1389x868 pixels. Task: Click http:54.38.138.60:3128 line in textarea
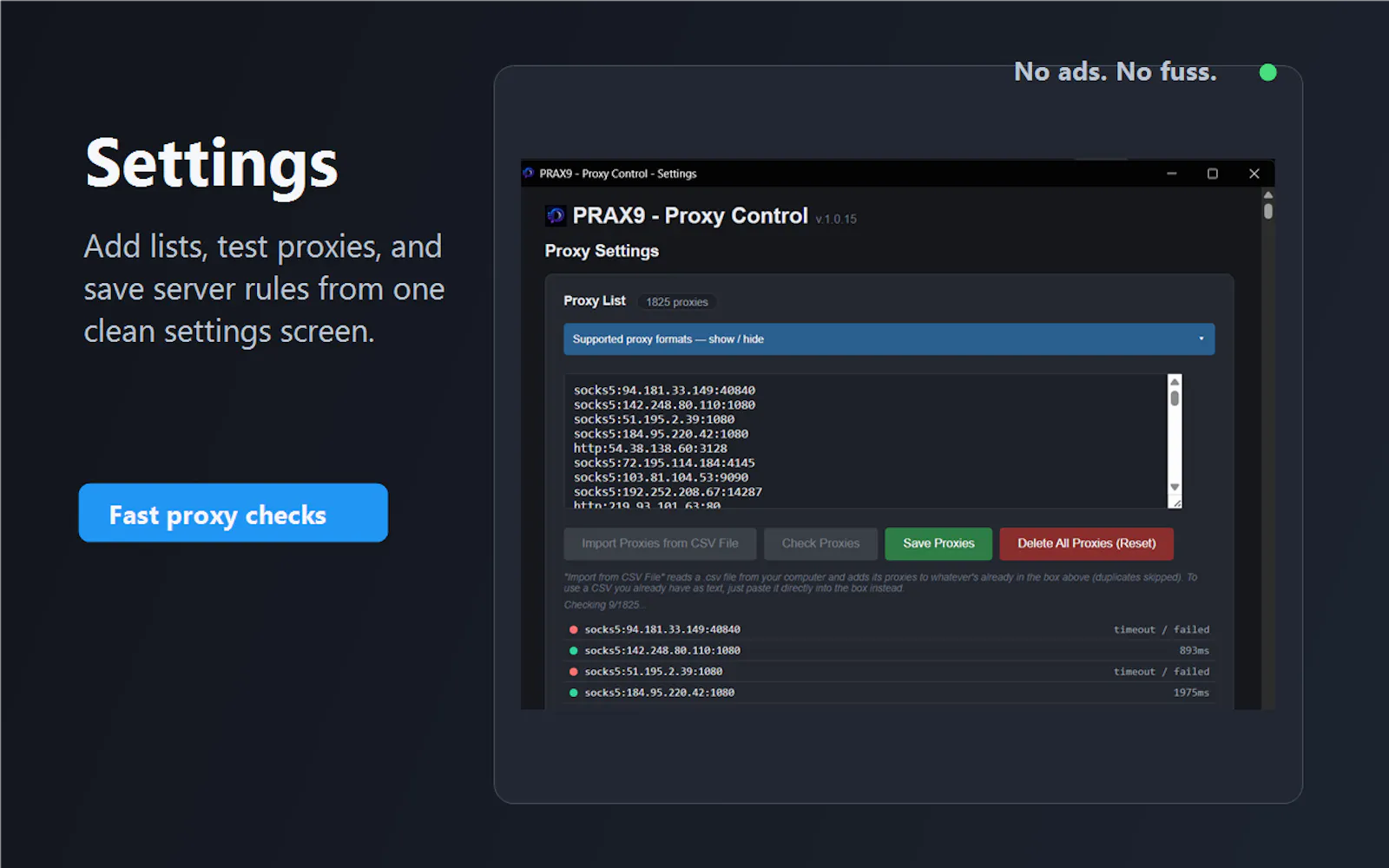(650, 449)
